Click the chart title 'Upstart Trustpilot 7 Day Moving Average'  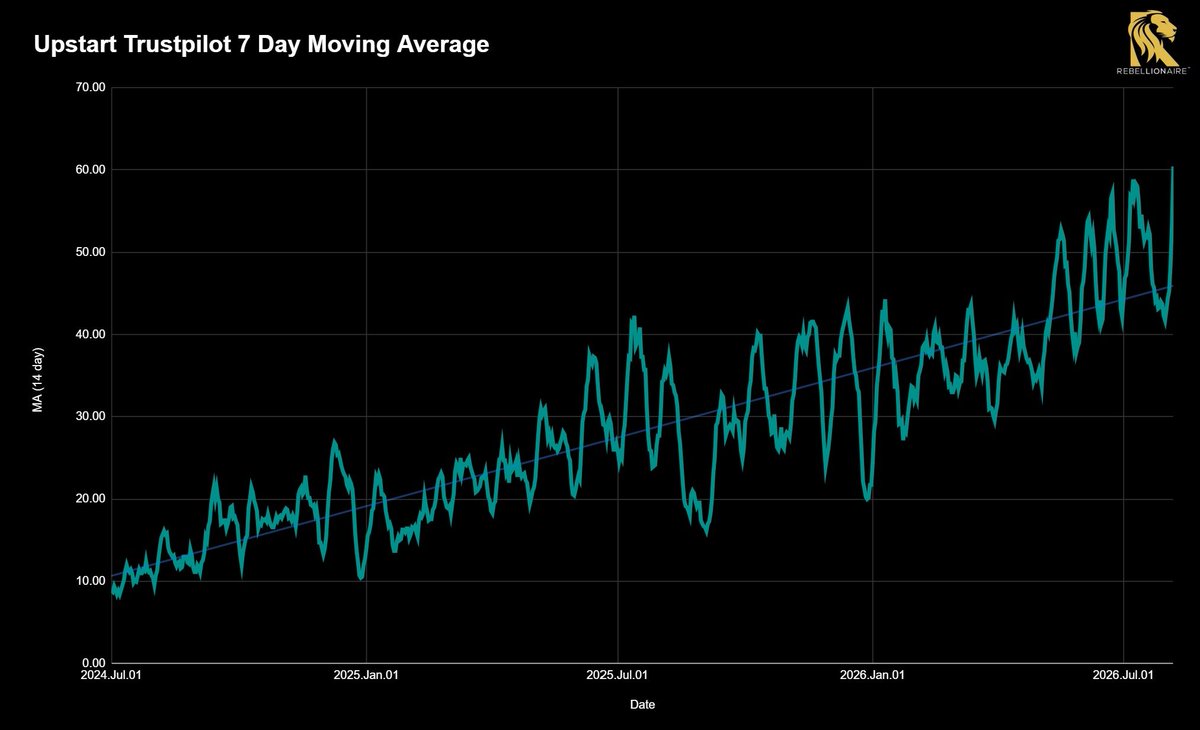pos(261,45)
